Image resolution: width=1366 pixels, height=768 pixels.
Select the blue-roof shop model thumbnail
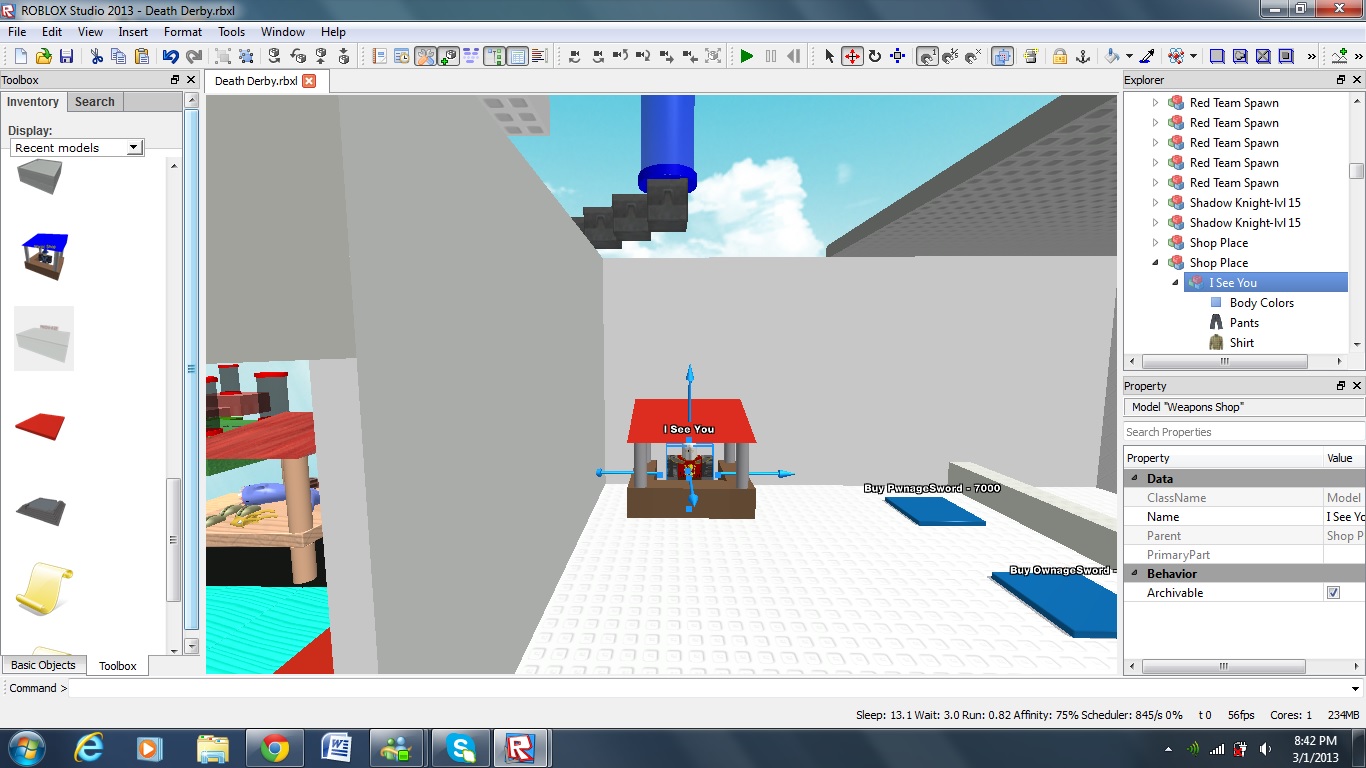point(44,256)
